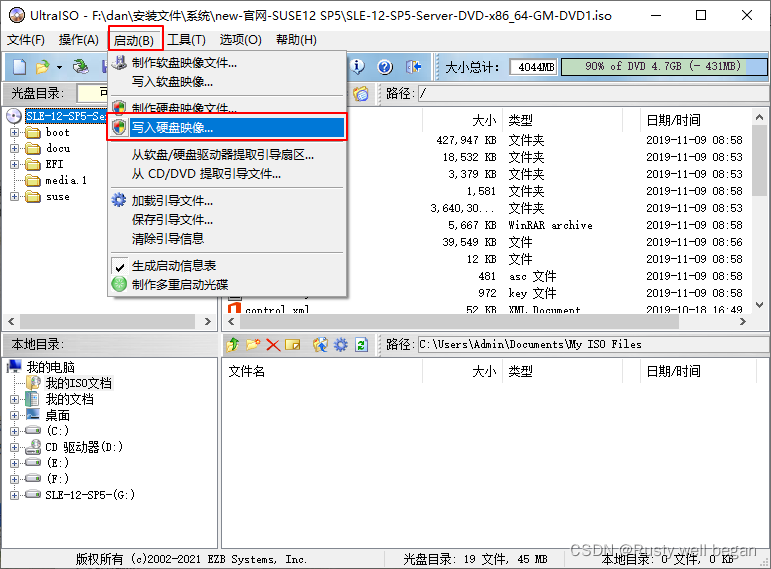The height and width of the screenshot is (569, 771).
Task: Click the lower pane 类型 column header
Action: point(562,371)
